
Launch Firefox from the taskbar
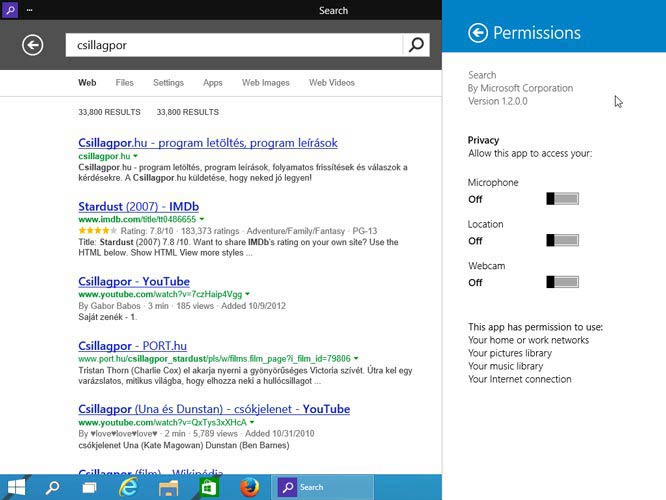(x=249, y=487)
